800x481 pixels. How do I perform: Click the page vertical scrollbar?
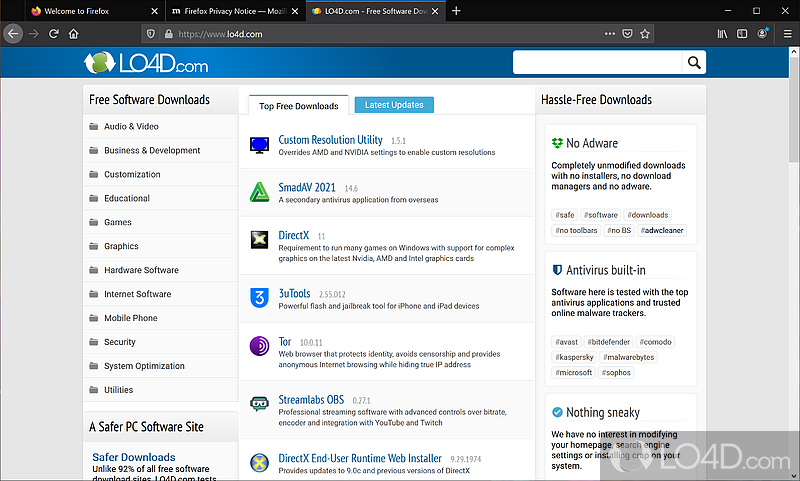[793, 110]
